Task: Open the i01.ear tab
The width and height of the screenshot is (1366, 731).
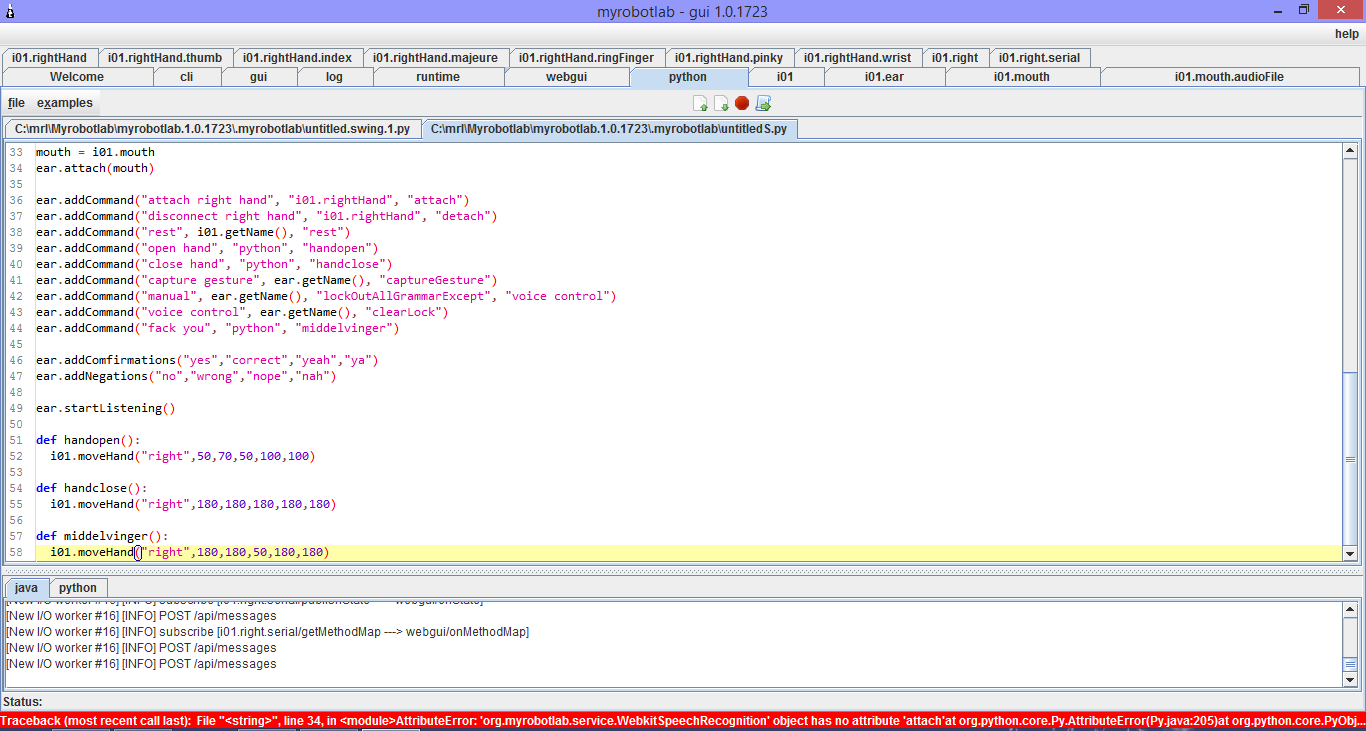Action: (x=884, y=77)
